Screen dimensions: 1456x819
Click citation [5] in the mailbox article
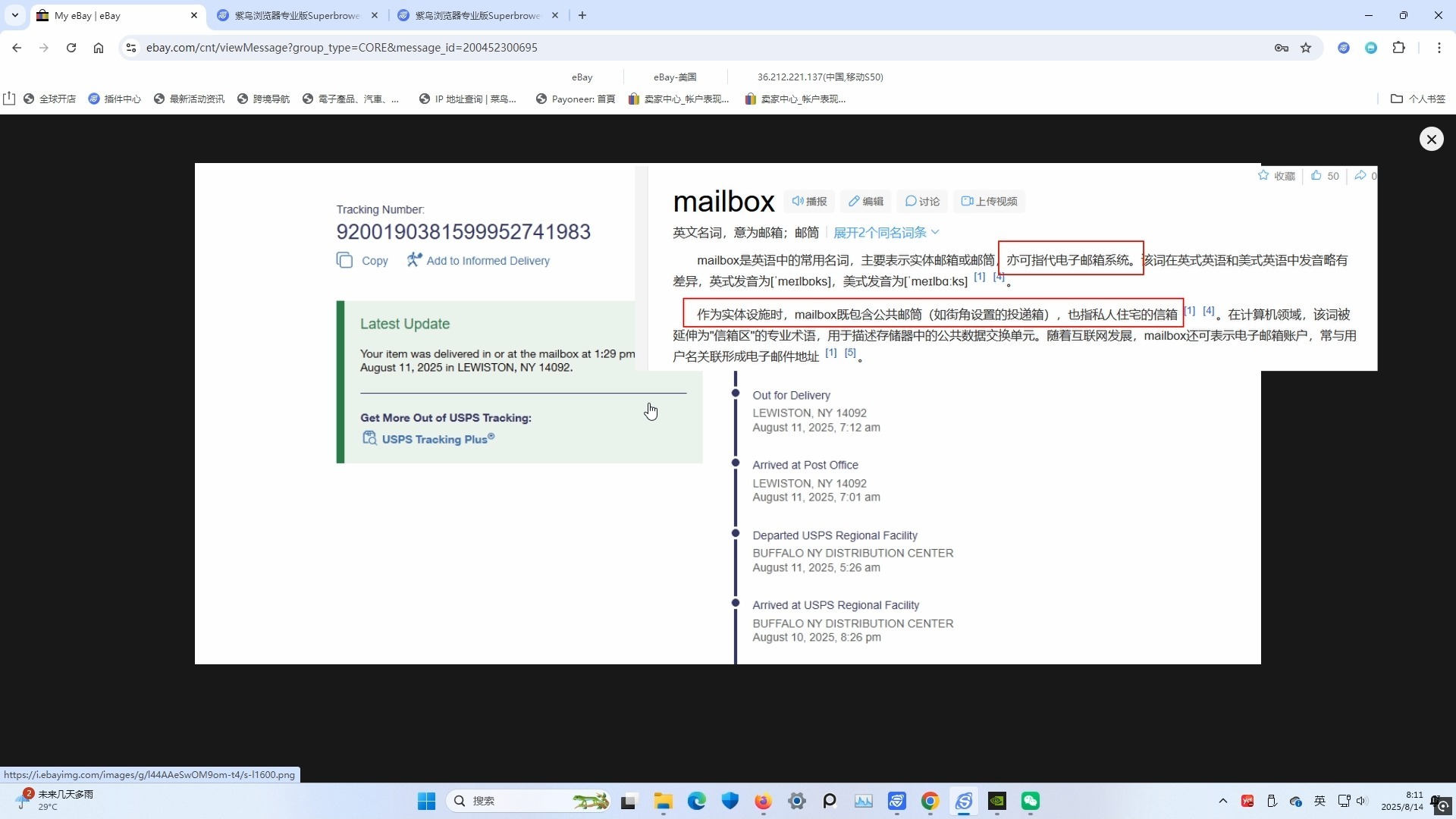[850, 353]
